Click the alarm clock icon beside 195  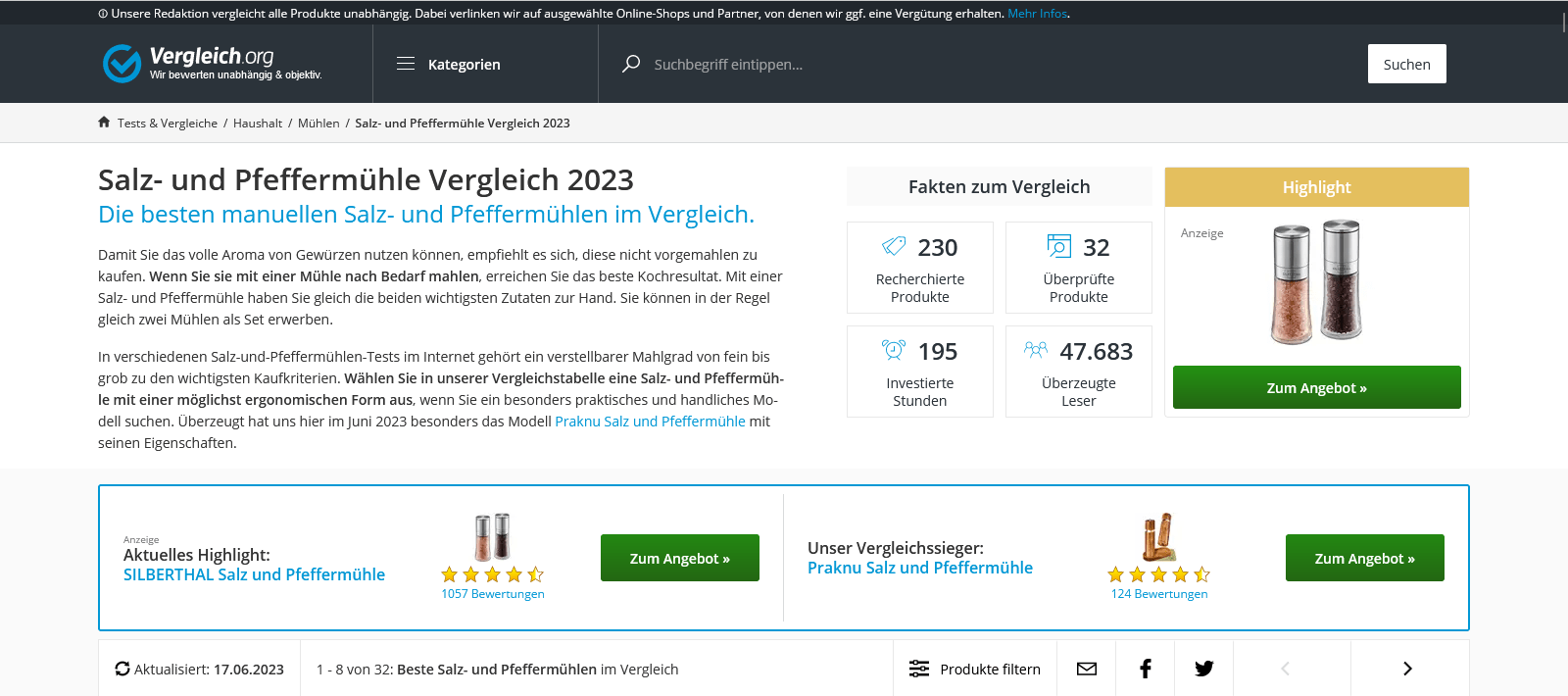[894, 350]
